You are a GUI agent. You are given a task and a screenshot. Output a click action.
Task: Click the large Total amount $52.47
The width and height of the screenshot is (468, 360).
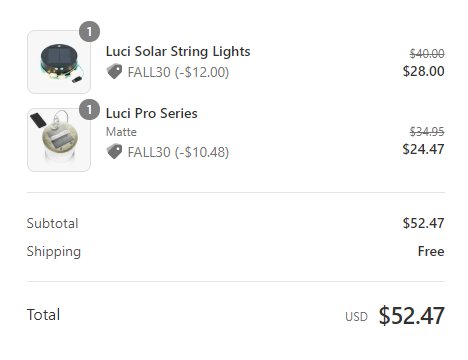click(x=412, y=315)
